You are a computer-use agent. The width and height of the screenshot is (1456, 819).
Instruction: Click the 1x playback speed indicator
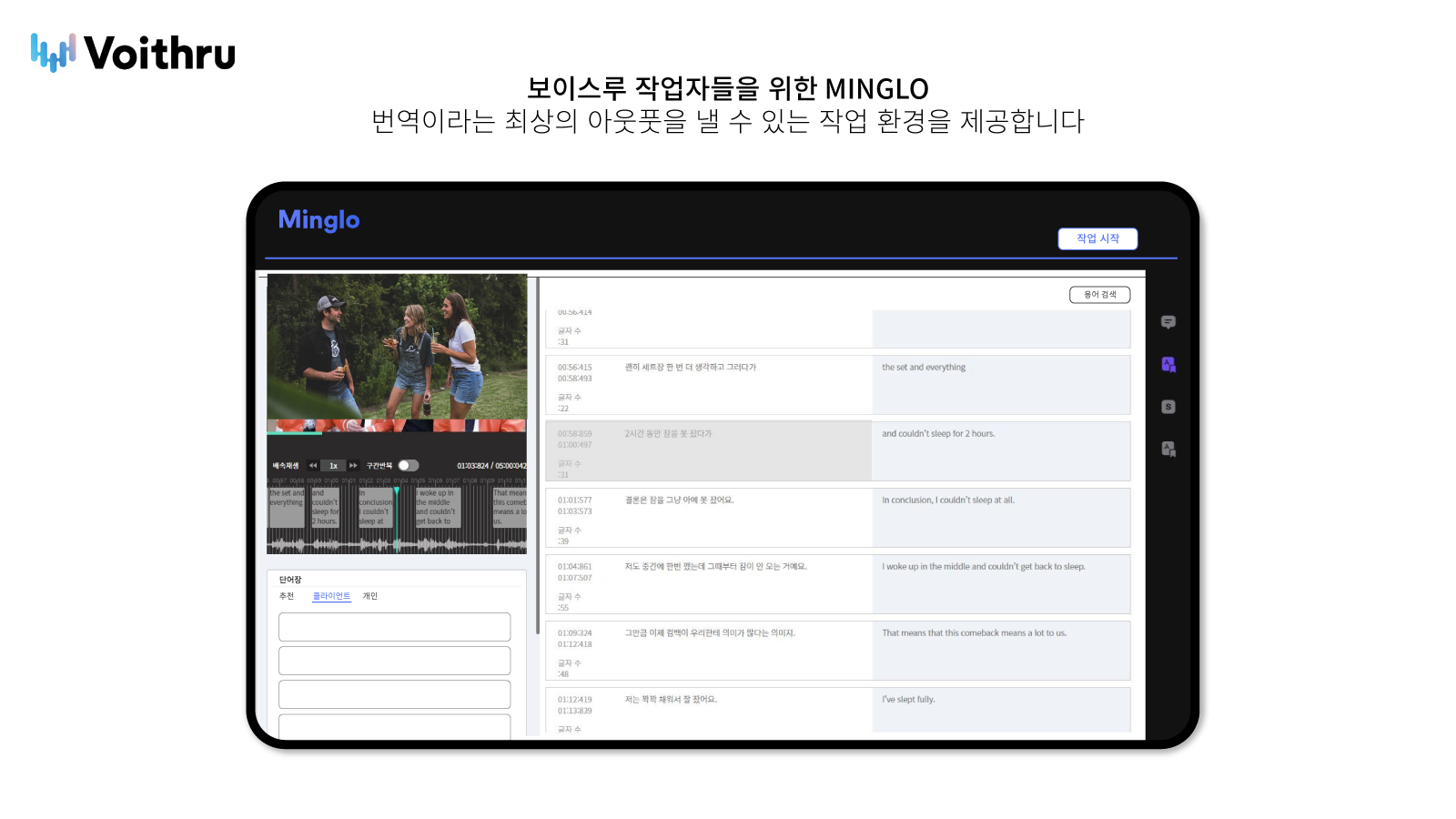[333, 465]
